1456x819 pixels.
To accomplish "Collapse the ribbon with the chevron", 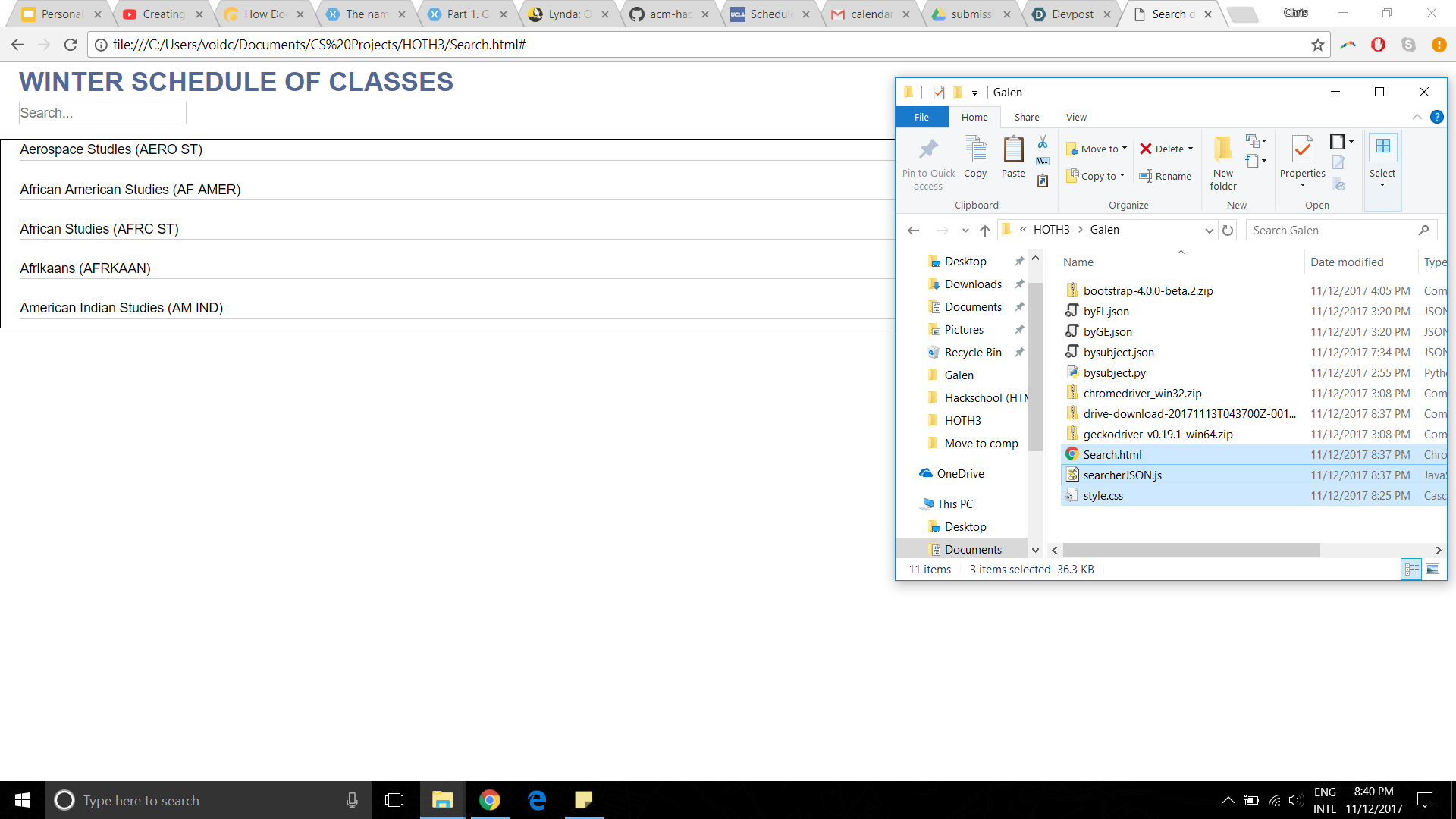I will 1417,117.
